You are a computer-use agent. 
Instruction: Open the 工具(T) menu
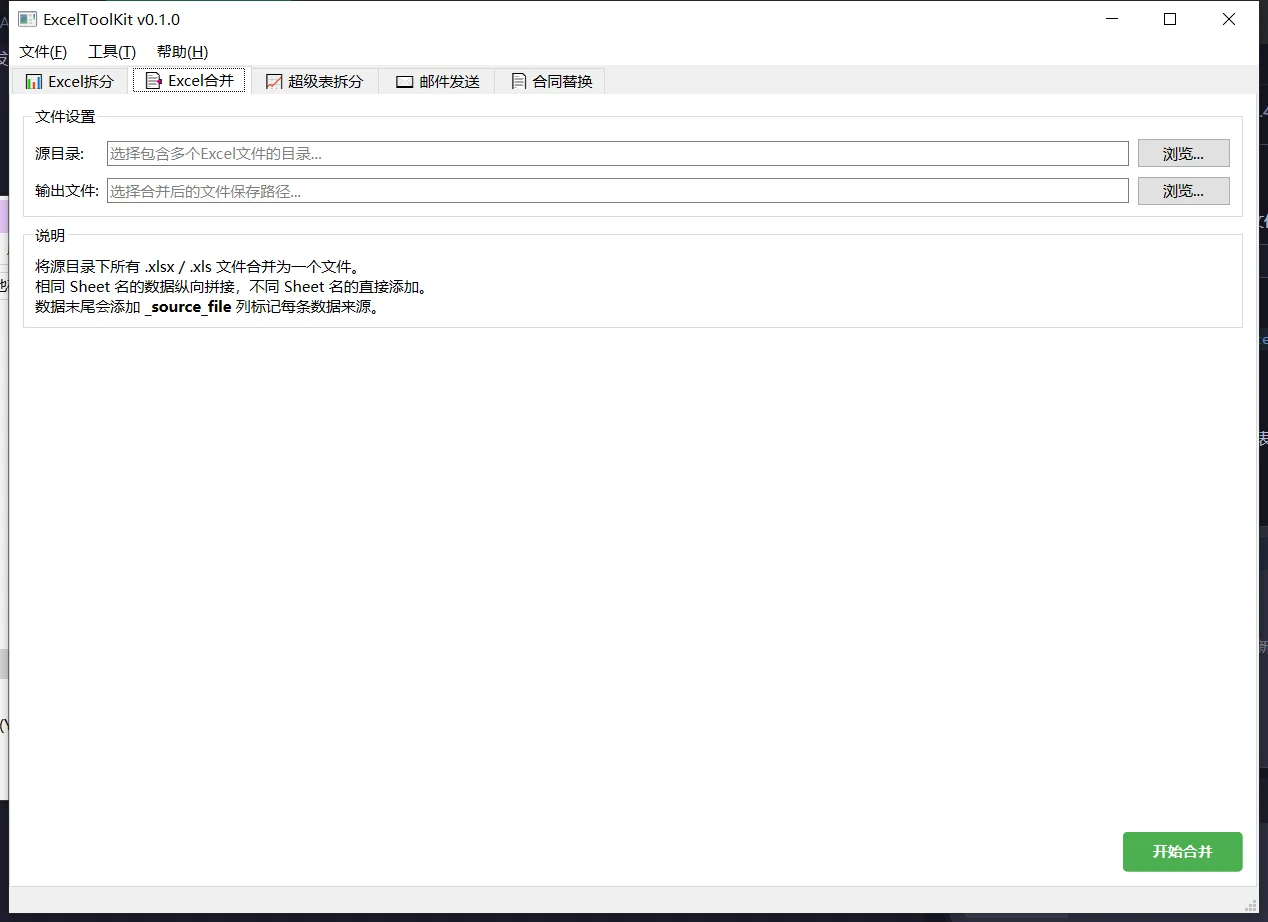pyautogui.click(x=112, y=52)
